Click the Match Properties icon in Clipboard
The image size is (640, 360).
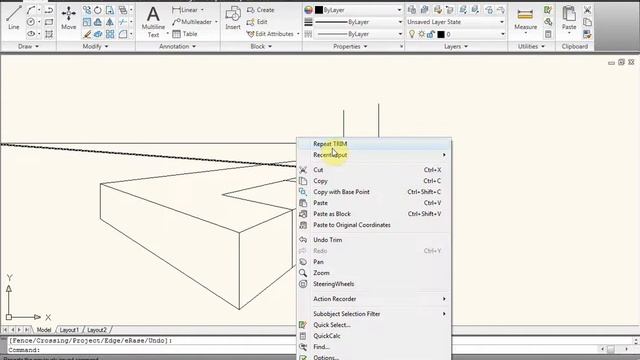coord(587,34)
